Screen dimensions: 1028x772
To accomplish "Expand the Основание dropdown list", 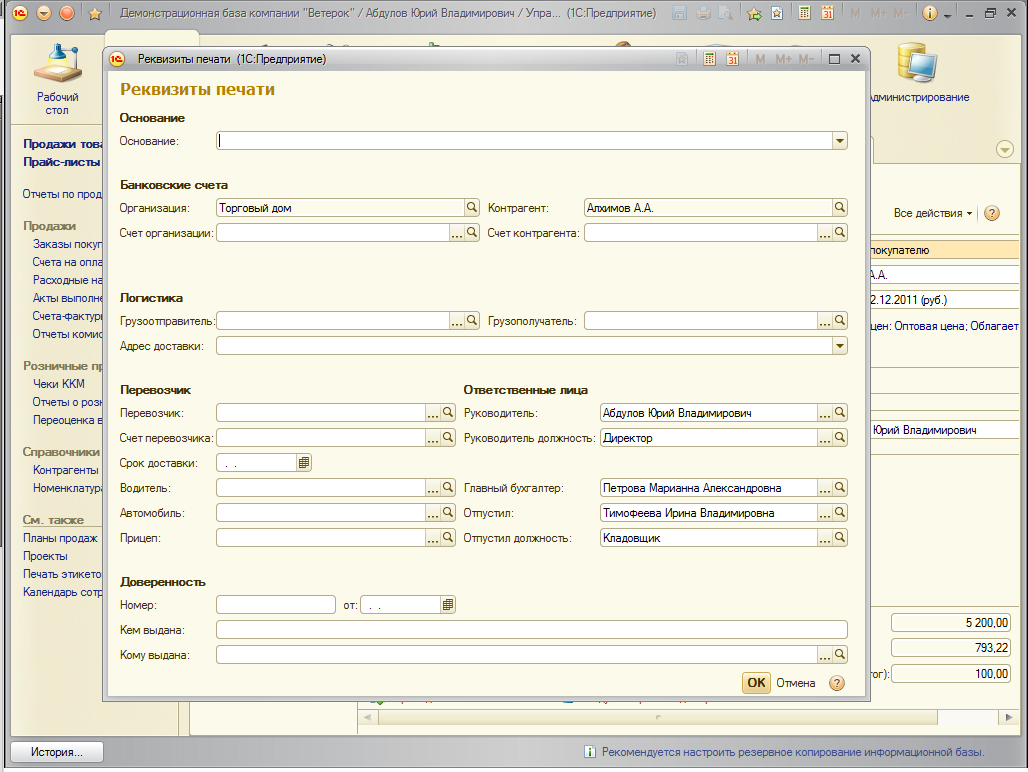I will point(840,142).
